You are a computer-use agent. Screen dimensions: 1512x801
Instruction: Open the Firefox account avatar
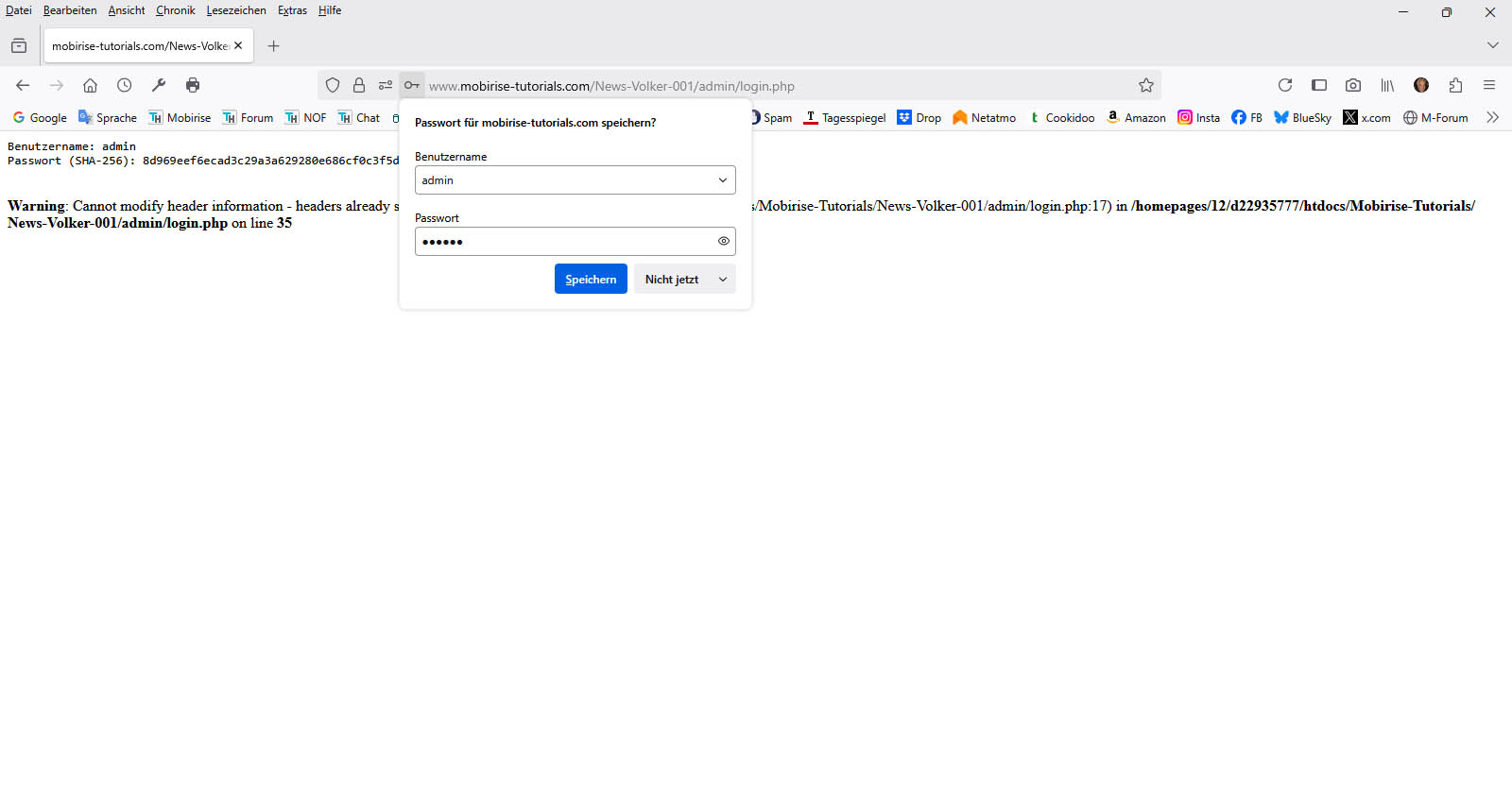(1421, 85)
